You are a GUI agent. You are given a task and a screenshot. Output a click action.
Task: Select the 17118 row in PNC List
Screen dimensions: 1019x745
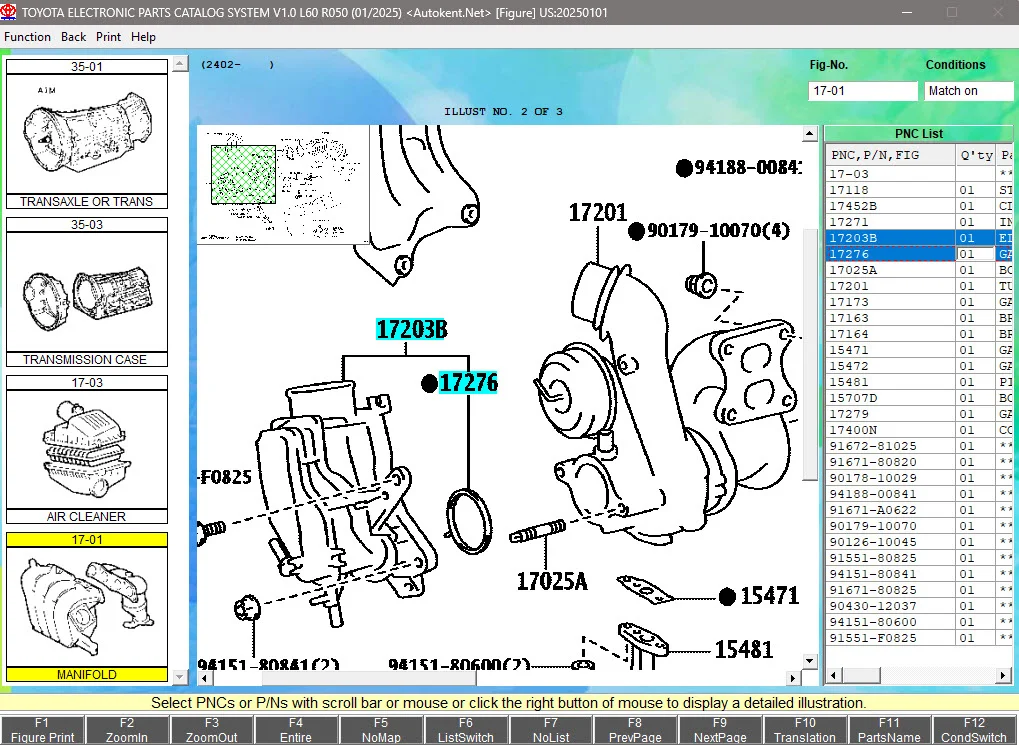point(919,190)
